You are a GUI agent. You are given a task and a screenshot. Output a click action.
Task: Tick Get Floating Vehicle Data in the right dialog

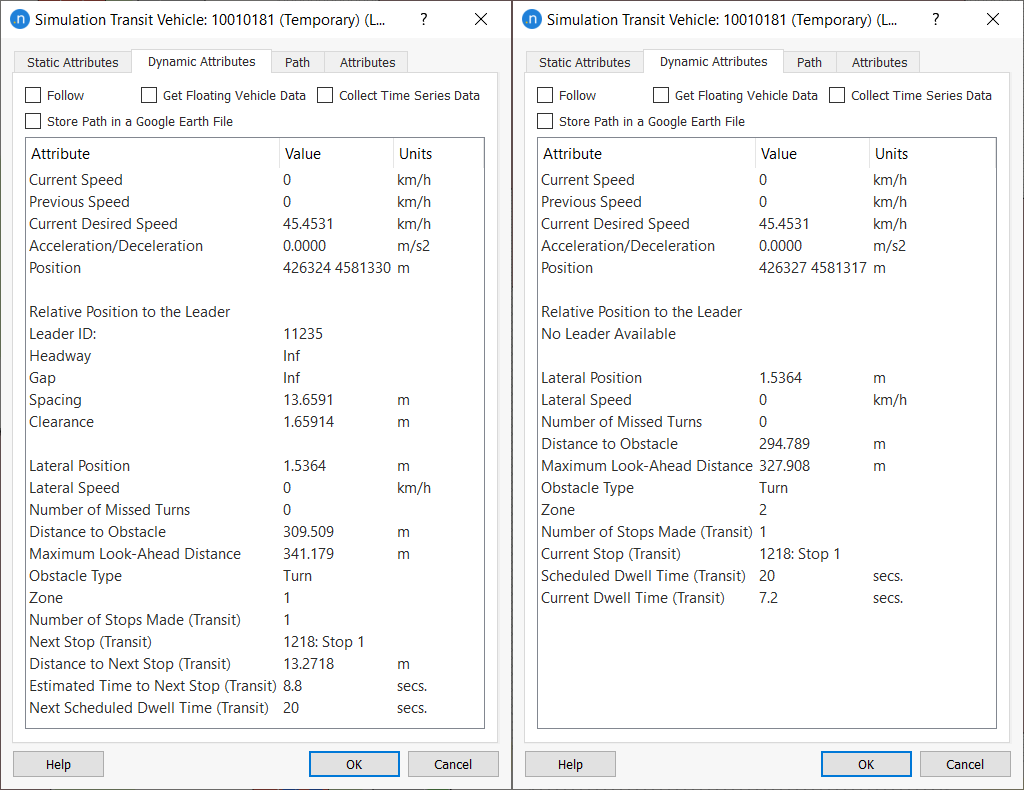pyautogui.click(x=661, y=96)
